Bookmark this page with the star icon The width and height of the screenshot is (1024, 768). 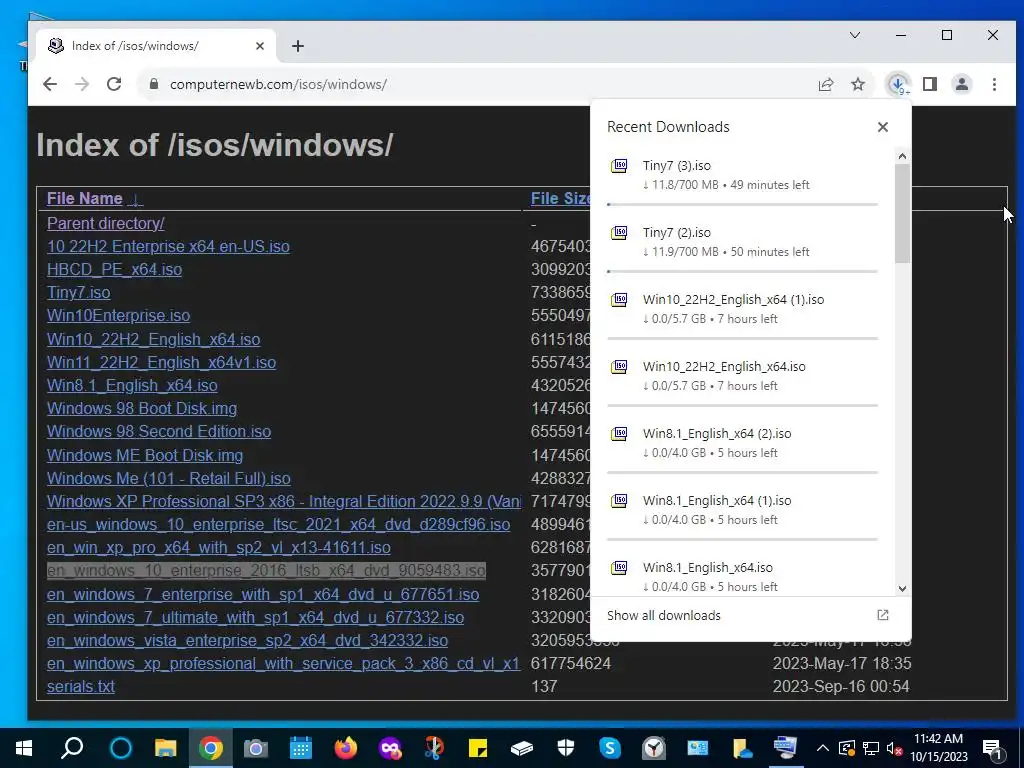pos(858,84)
